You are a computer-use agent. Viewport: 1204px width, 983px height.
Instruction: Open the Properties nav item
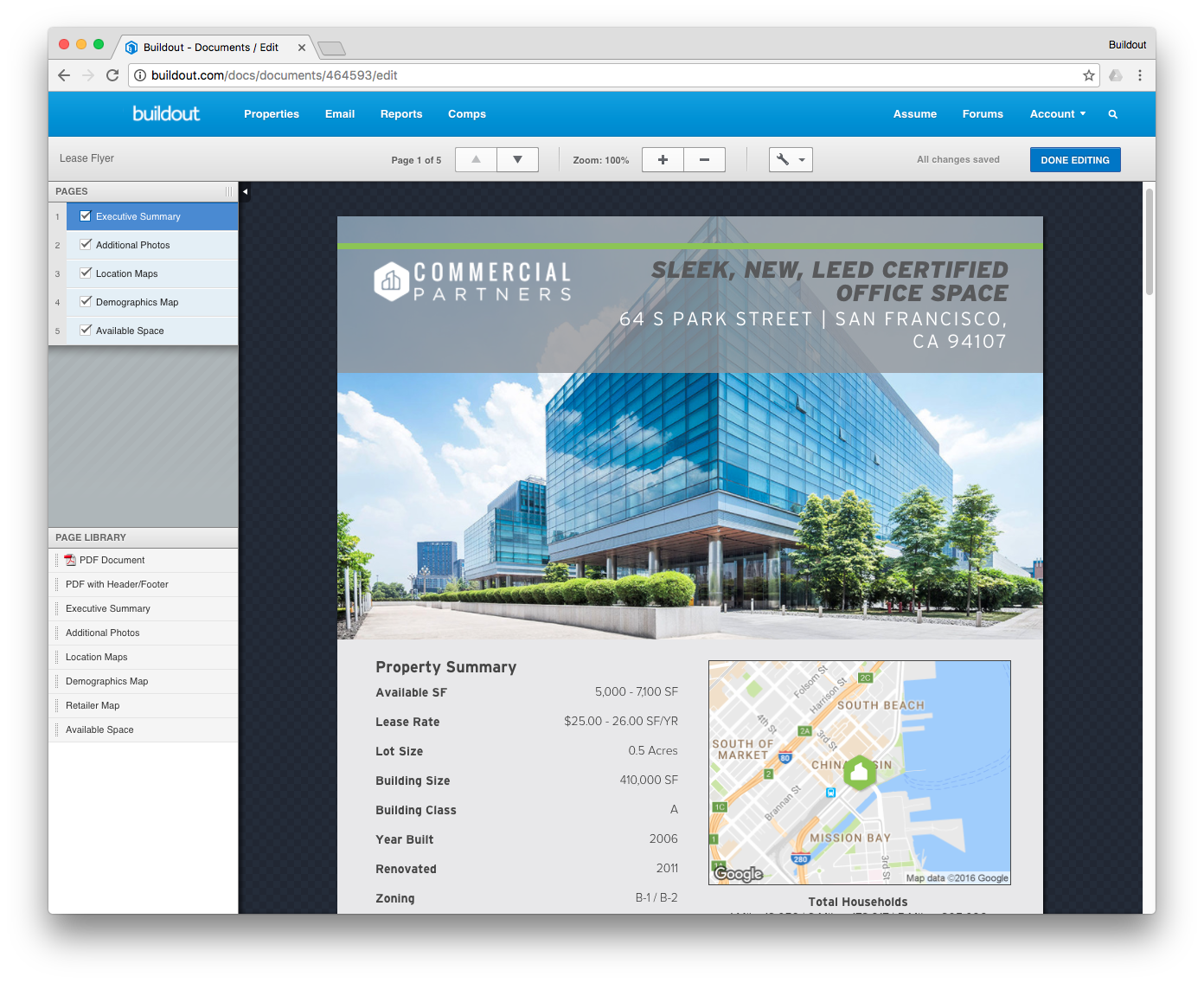(272, 114)
